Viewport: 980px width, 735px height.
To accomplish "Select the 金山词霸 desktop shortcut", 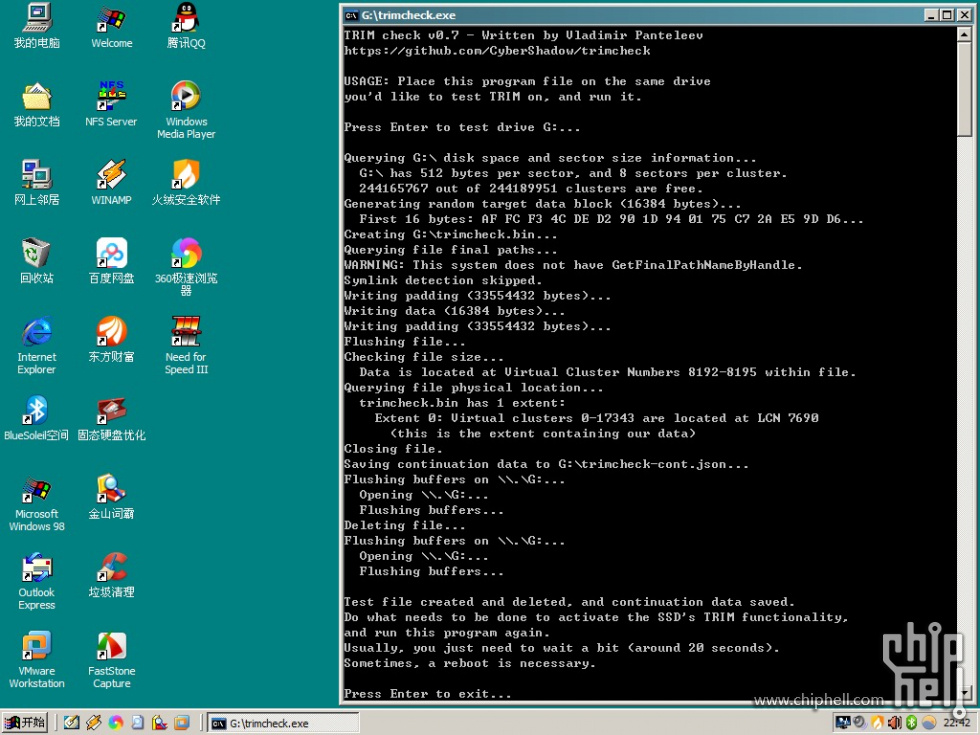I will pyautogui.click(x=111, y=497).
